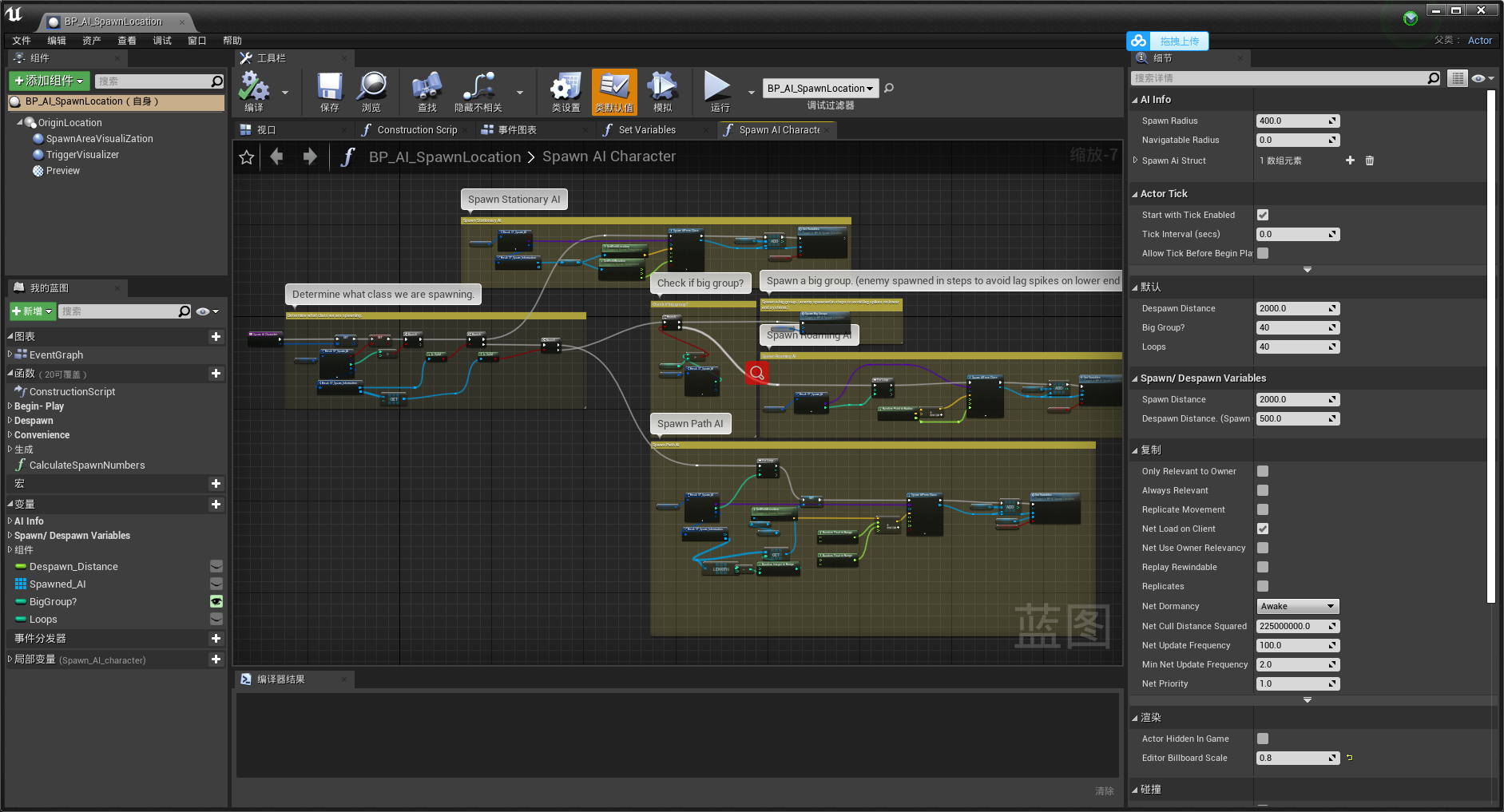Open the Edit (编辑) menu
Image resolution: width=1504 pixels, height=812 pixels.
click(x=57, y=41)
